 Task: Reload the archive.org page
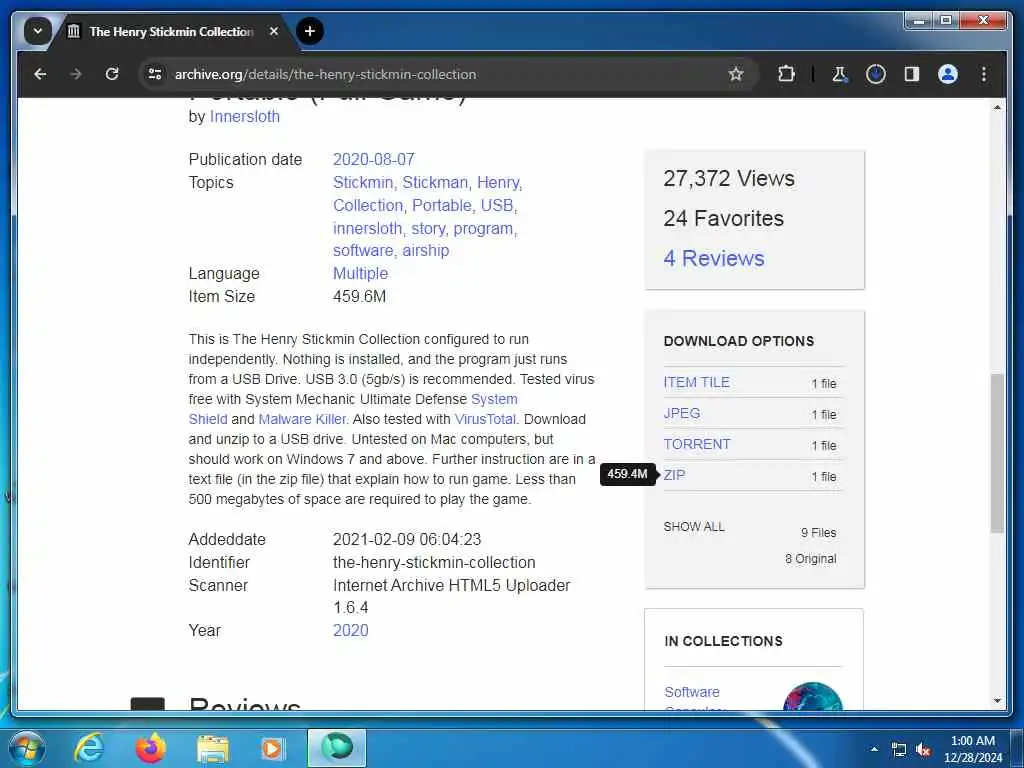112,74
